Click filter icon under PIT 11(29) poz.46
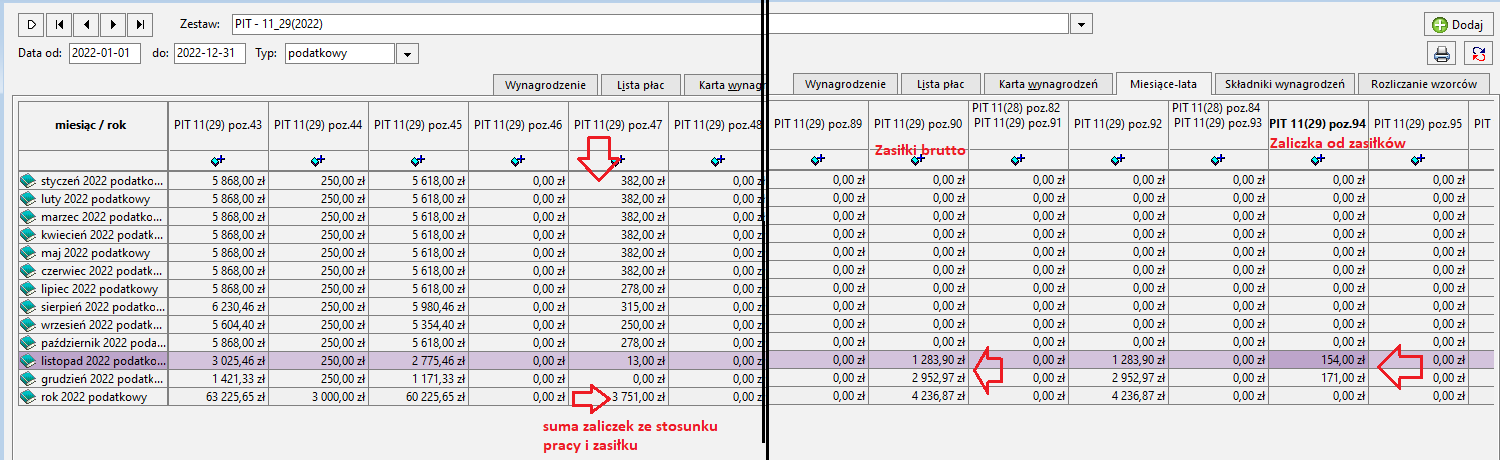The image size is (1500, 460). coord(518,160)
